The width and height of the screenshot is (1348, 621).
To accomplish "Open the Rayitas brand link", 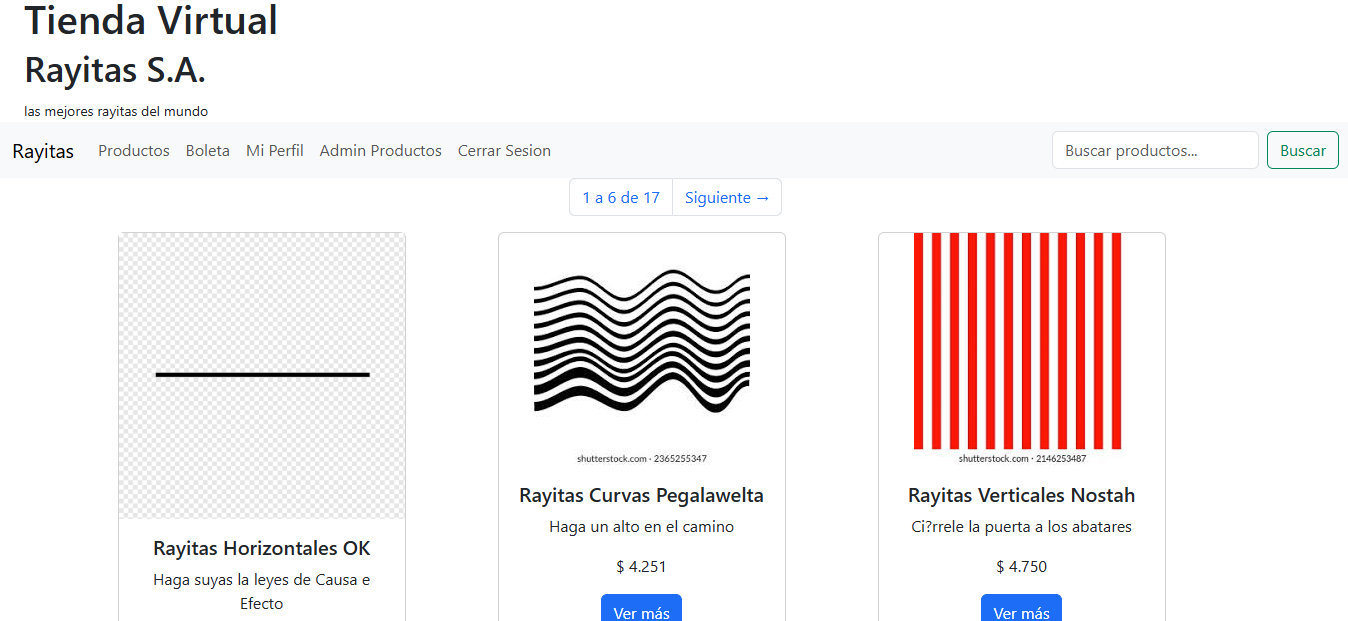I will pyautogui.click(x=43, y=151).
